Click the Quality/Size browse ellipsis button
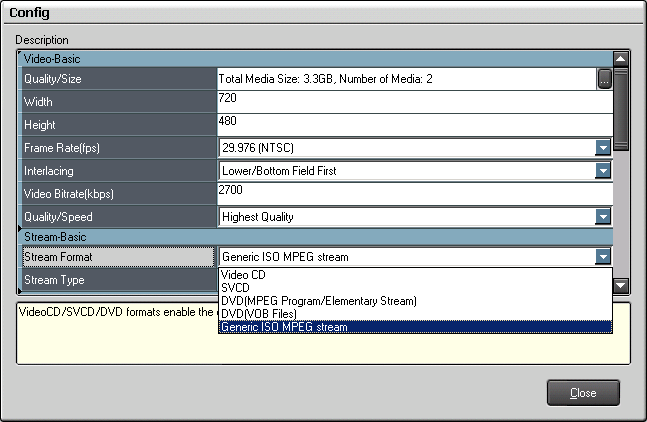Viewport: 647px width, 422px height. (604, 78)
